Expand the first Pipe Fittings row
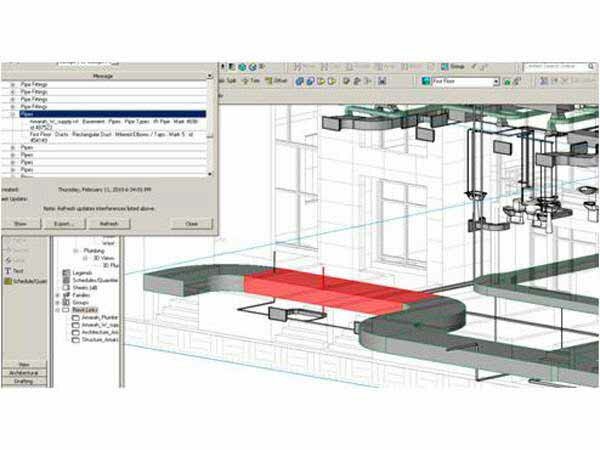Image resolution: width=600 pixels, height=450 pixels. tap(13, 85)
